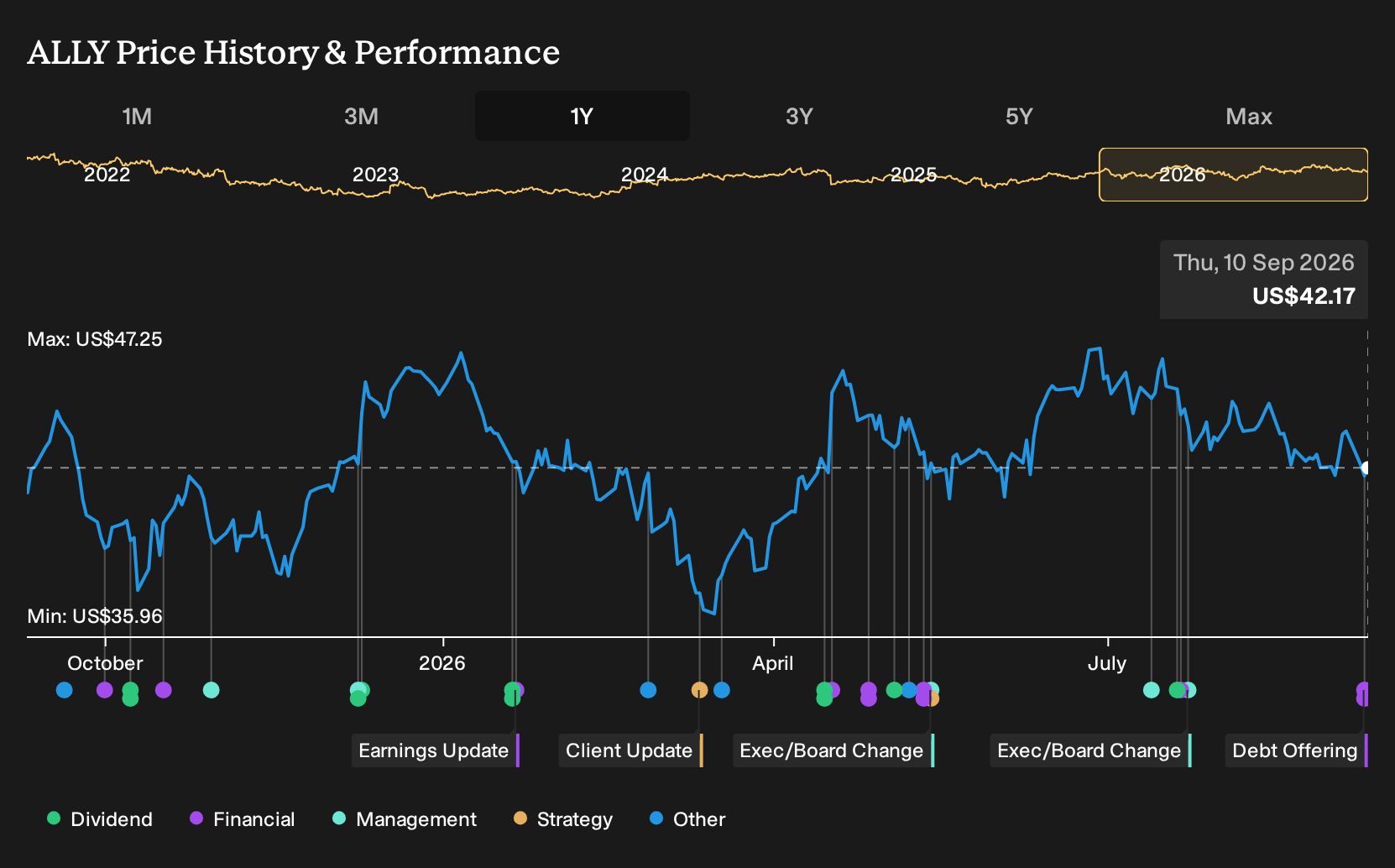
Task: Switch to the 5Y time range
Action: [1018, 116]
